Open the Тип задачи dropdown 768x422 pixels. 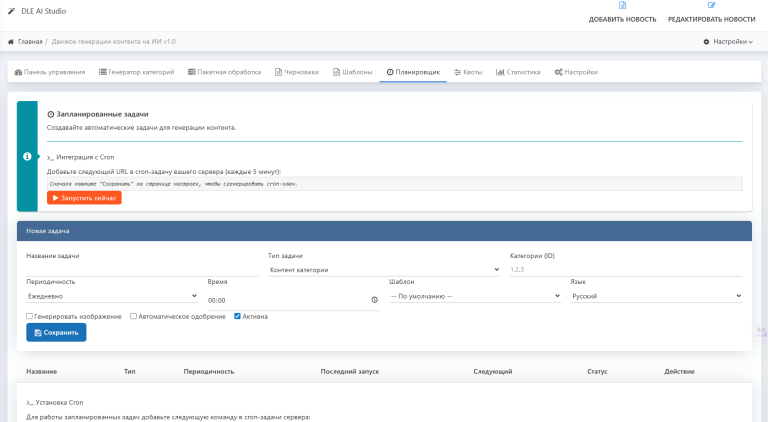coord(384,269)
